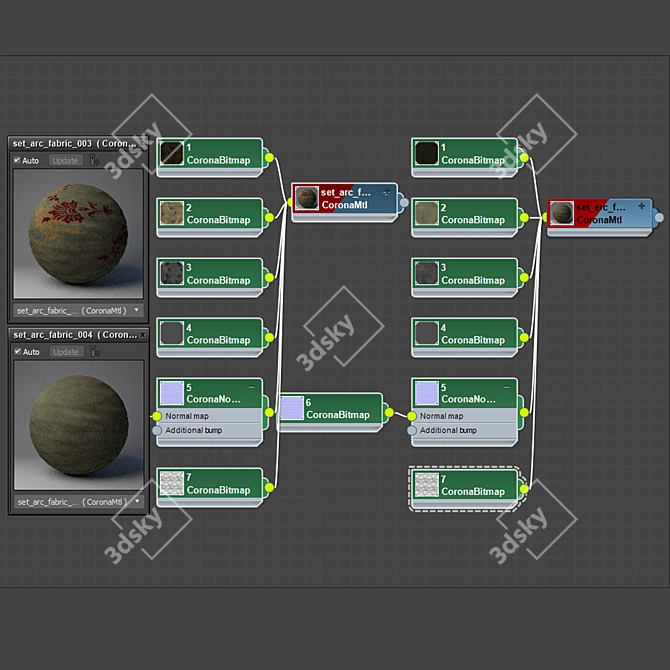Collapse right-group node 5 CoronaNormal with minus
670x670 pixels.
(x=506, y=387)
